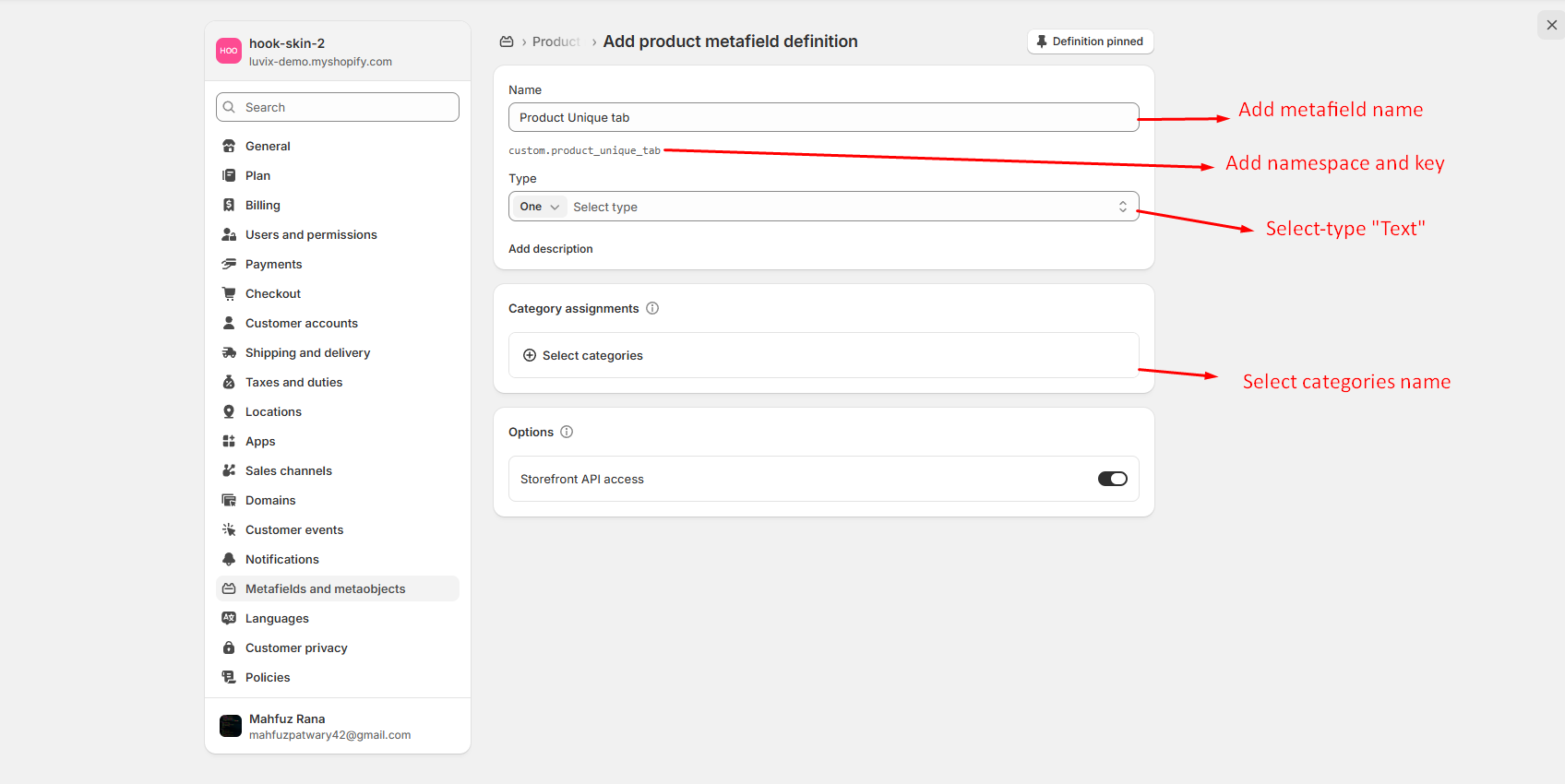Click the Products breadcrumb link
The image size is (1565, 784).
tap(556, 42)
